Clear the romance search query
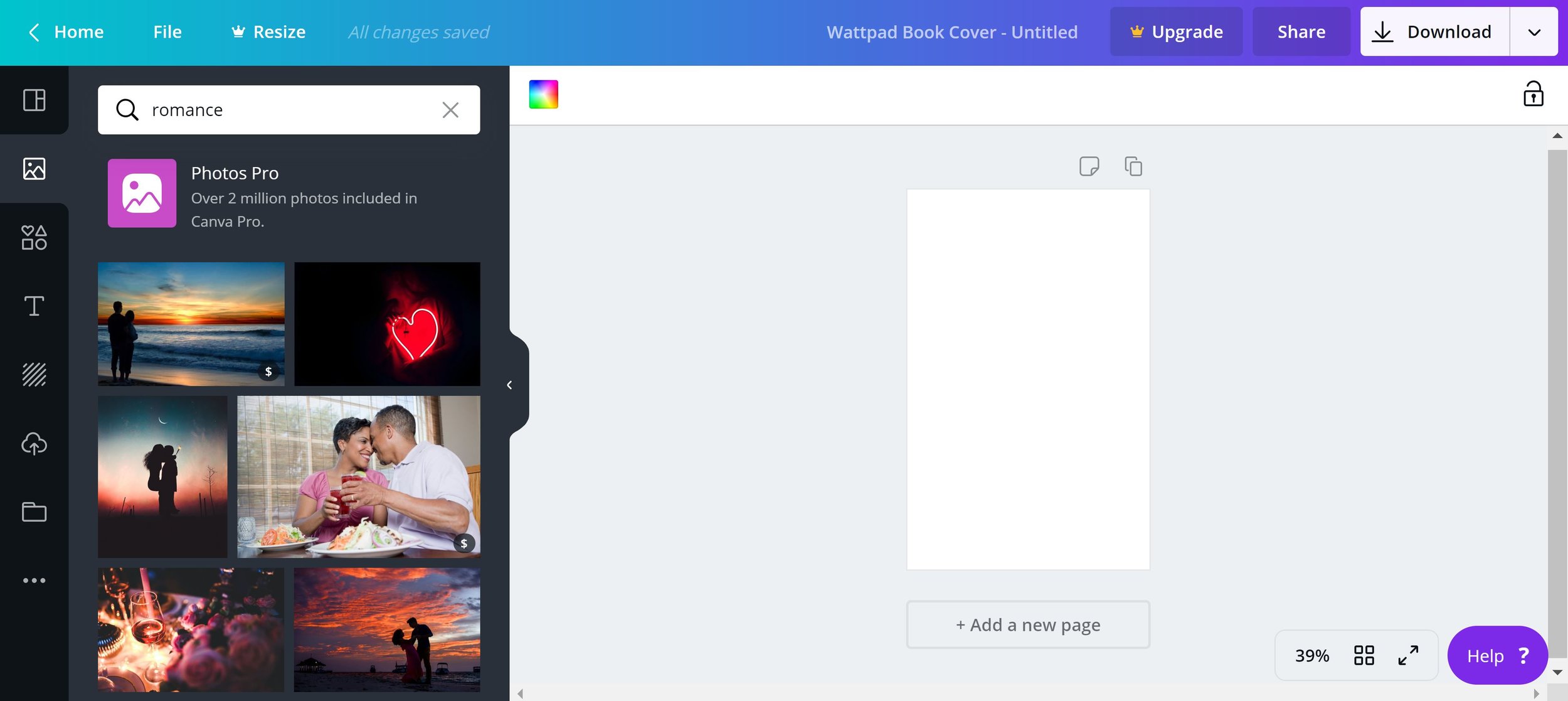 (x=450, y=110)
